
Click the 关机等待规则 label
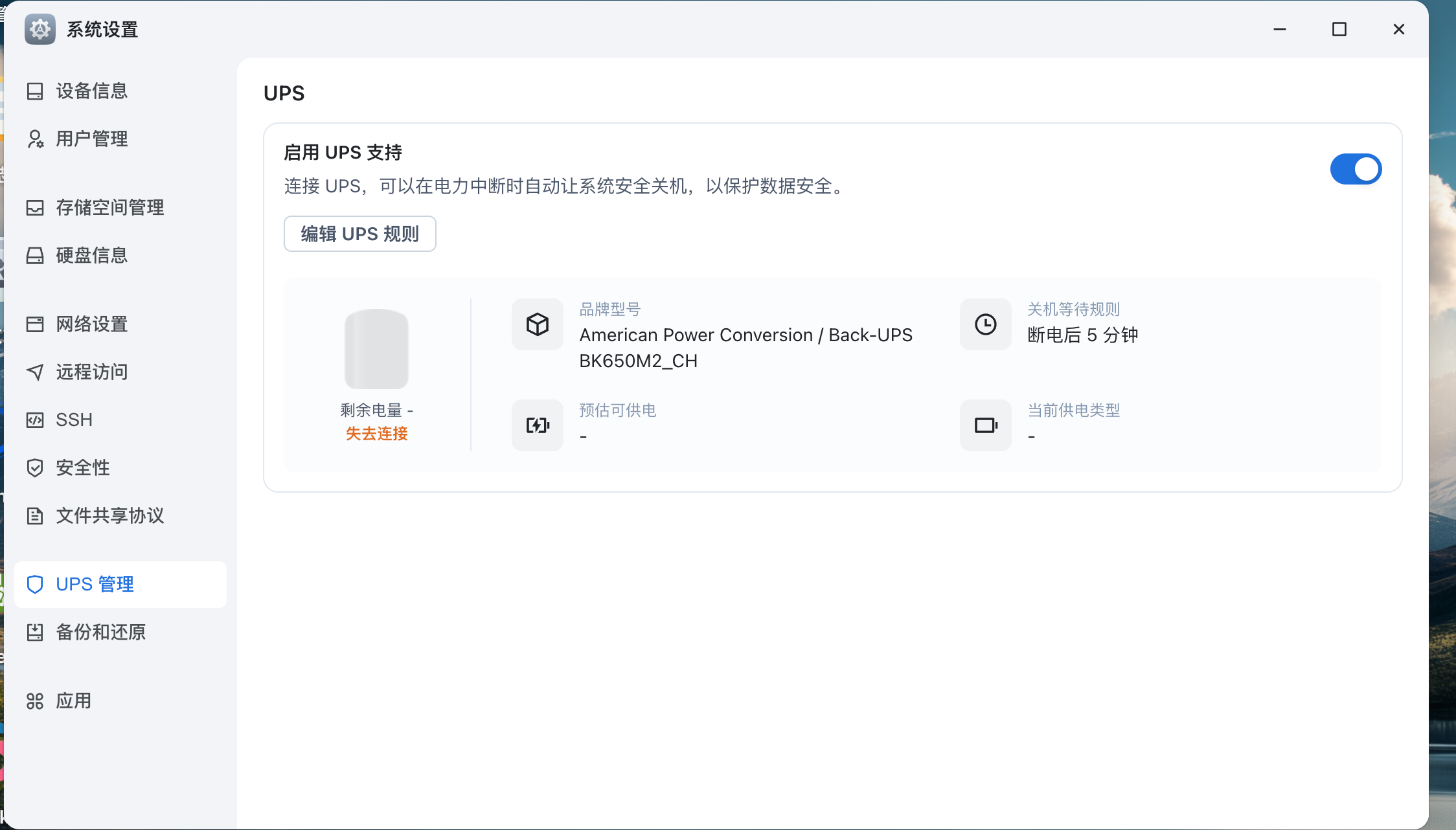(x=1073, y=309)
